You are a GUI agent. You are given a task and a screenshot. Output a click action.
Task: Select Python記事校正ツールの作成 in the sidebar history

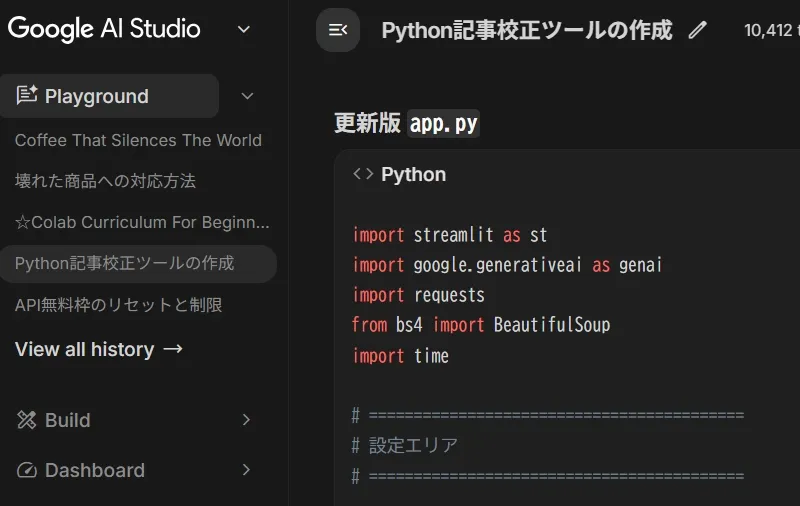click(x=125, y=263)
